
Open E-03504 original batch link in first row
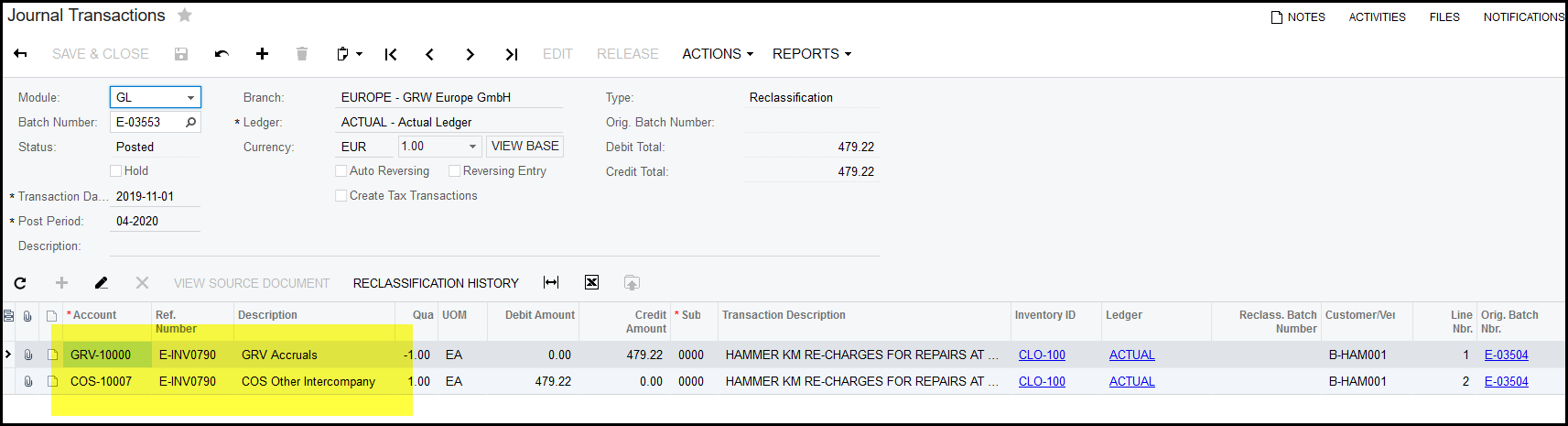(x=1506, y=355)
